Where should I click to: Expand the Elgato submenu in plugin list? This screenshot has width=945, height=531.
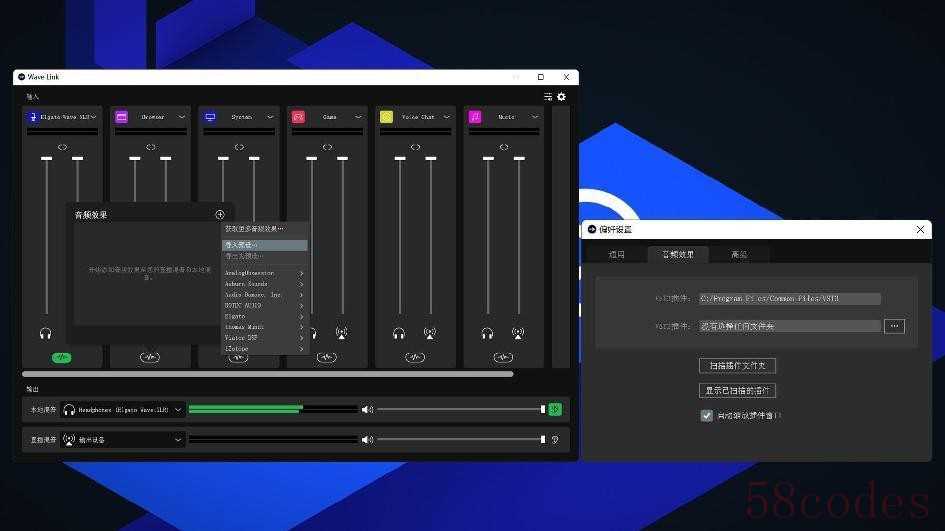click(x=264, y=316)
